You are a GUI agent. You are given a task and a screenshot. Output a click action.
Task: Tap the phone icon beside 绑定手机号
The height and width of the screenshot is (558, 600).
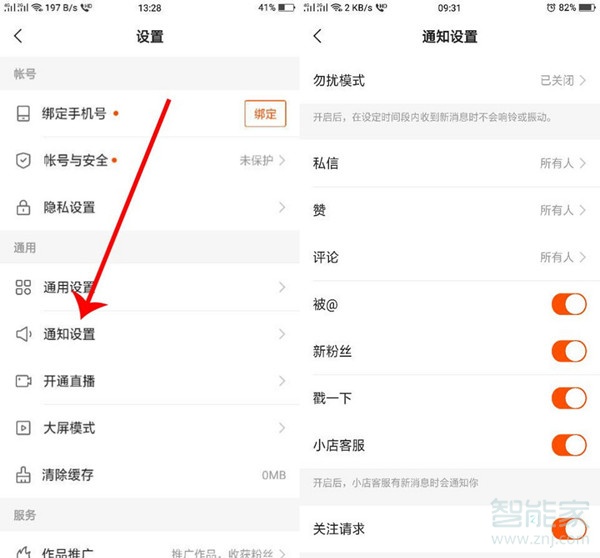point(23,114)
